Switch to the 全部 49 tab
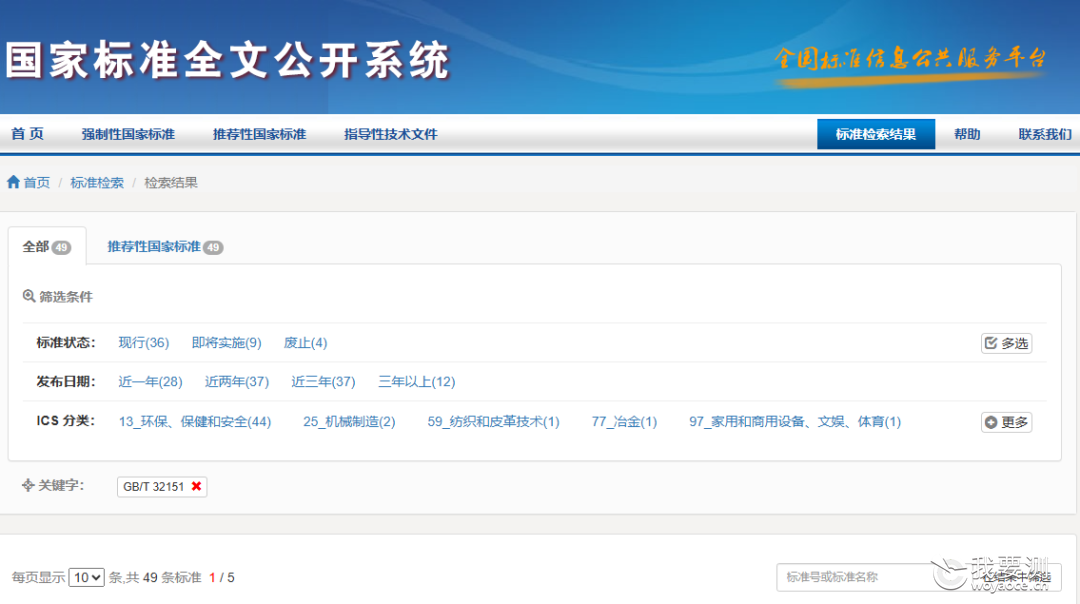This screenshot has height=604, width=1080. tap(47, 247)
